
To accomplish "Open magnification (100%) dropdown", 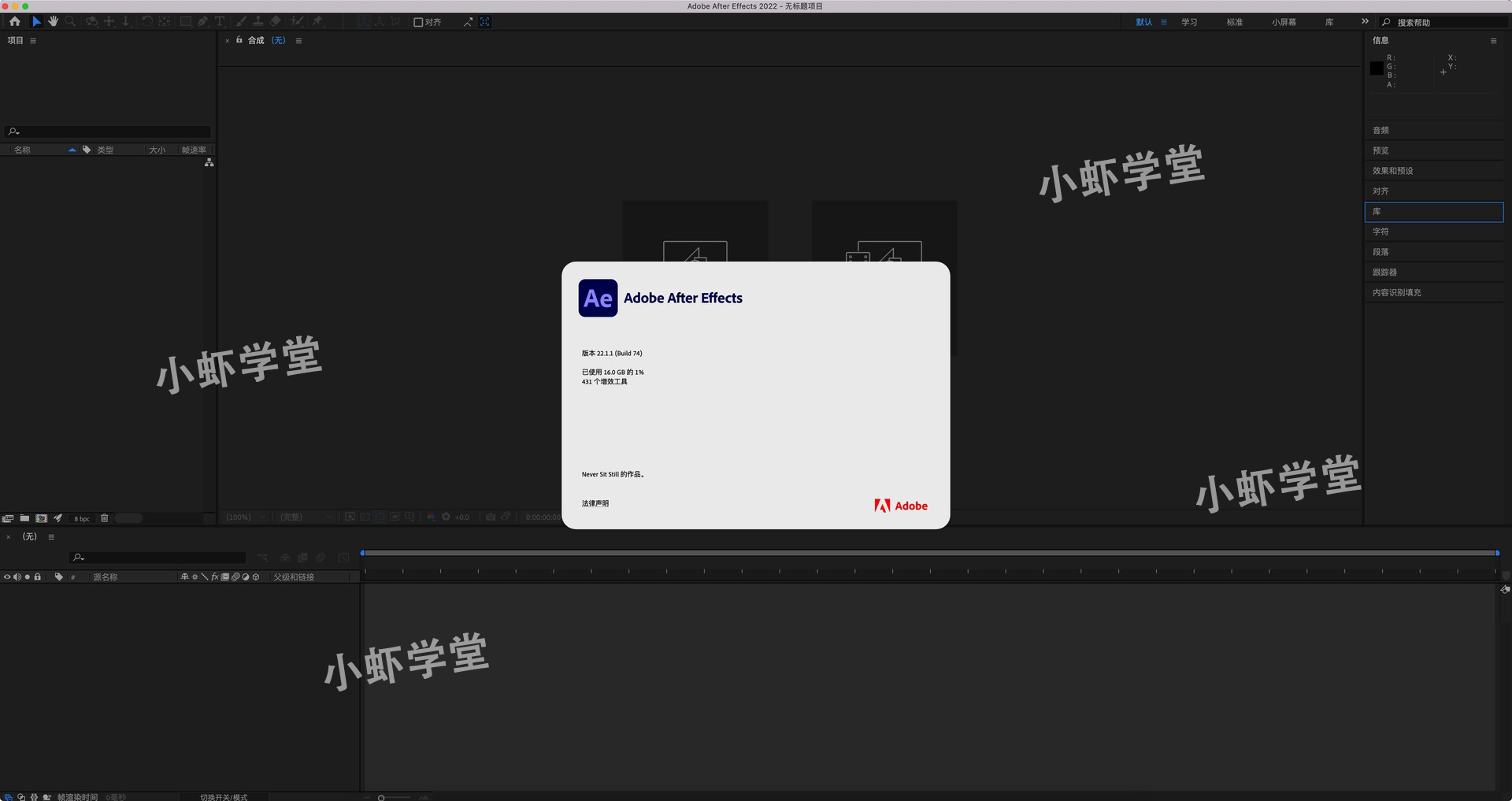I will click(x=246, y=517).
